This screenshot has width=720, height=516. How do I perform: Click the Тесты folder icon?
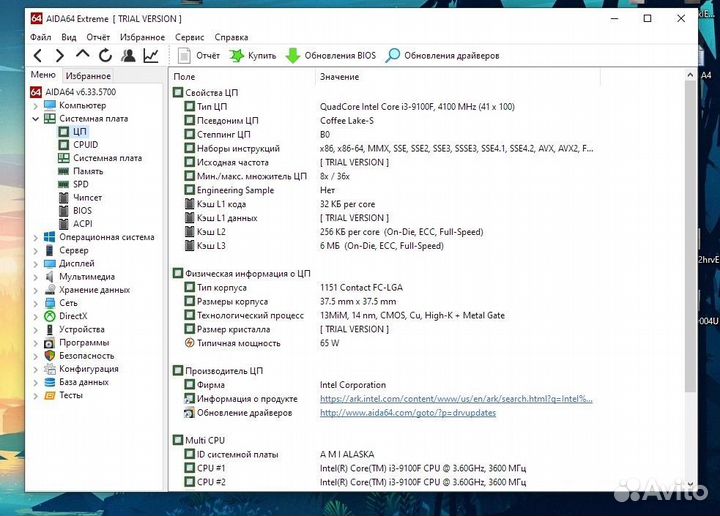[x=50, y=395]
